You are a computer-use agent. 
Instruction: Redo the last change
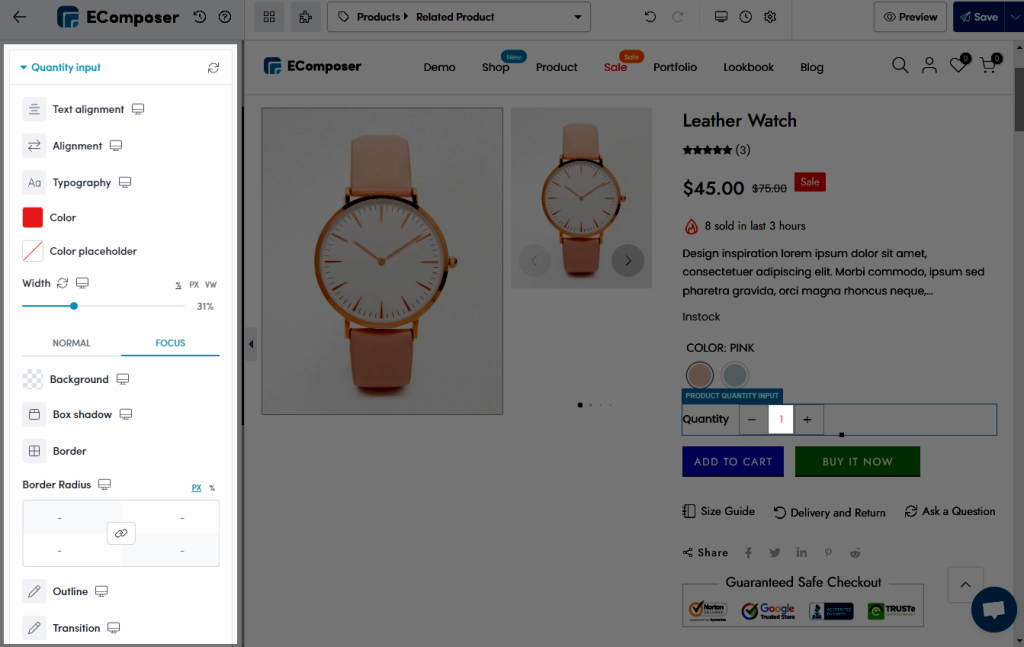tap(678, 17)
